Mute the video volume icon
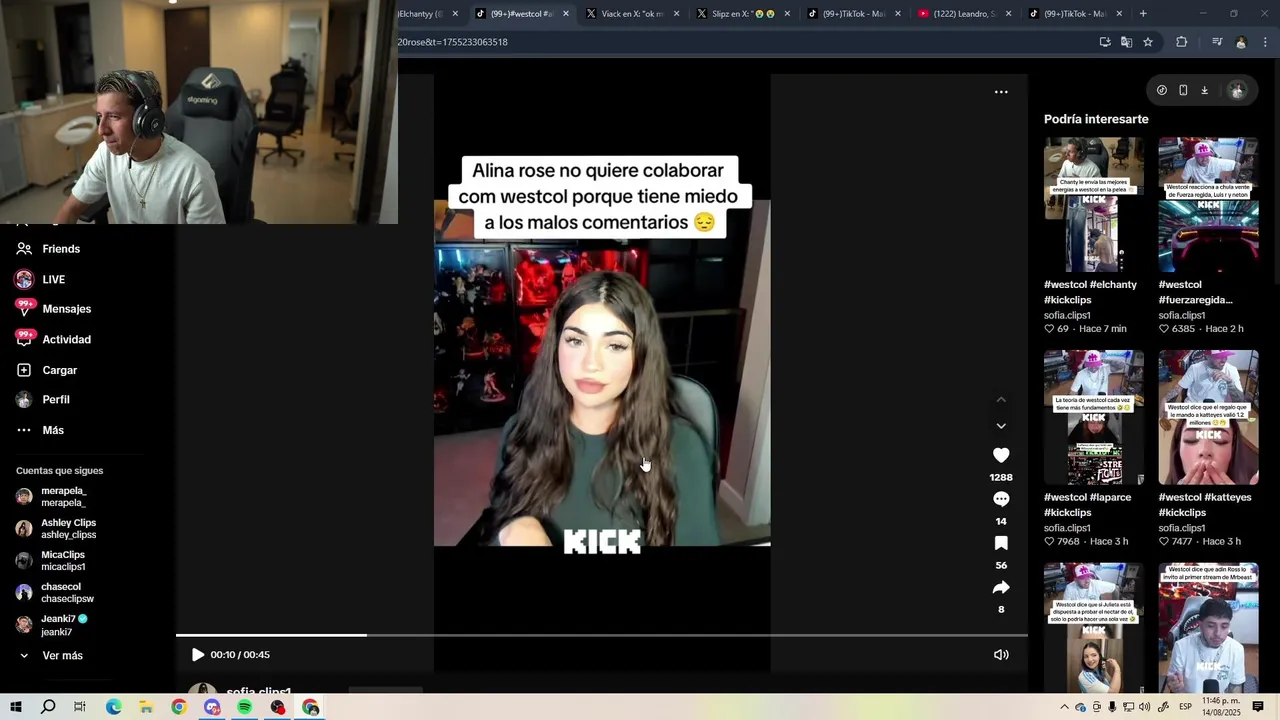The image size is (1280, 720). [1001, 655]
